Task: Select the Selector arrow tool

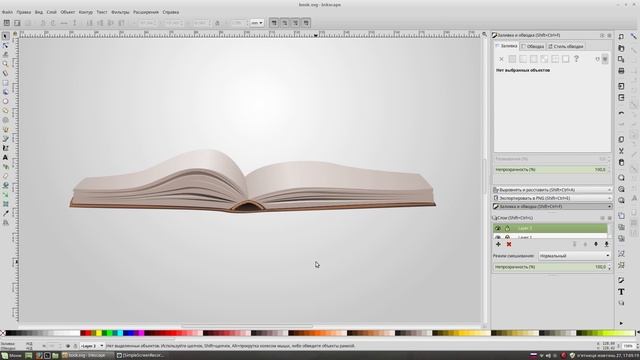Action: 5,36
